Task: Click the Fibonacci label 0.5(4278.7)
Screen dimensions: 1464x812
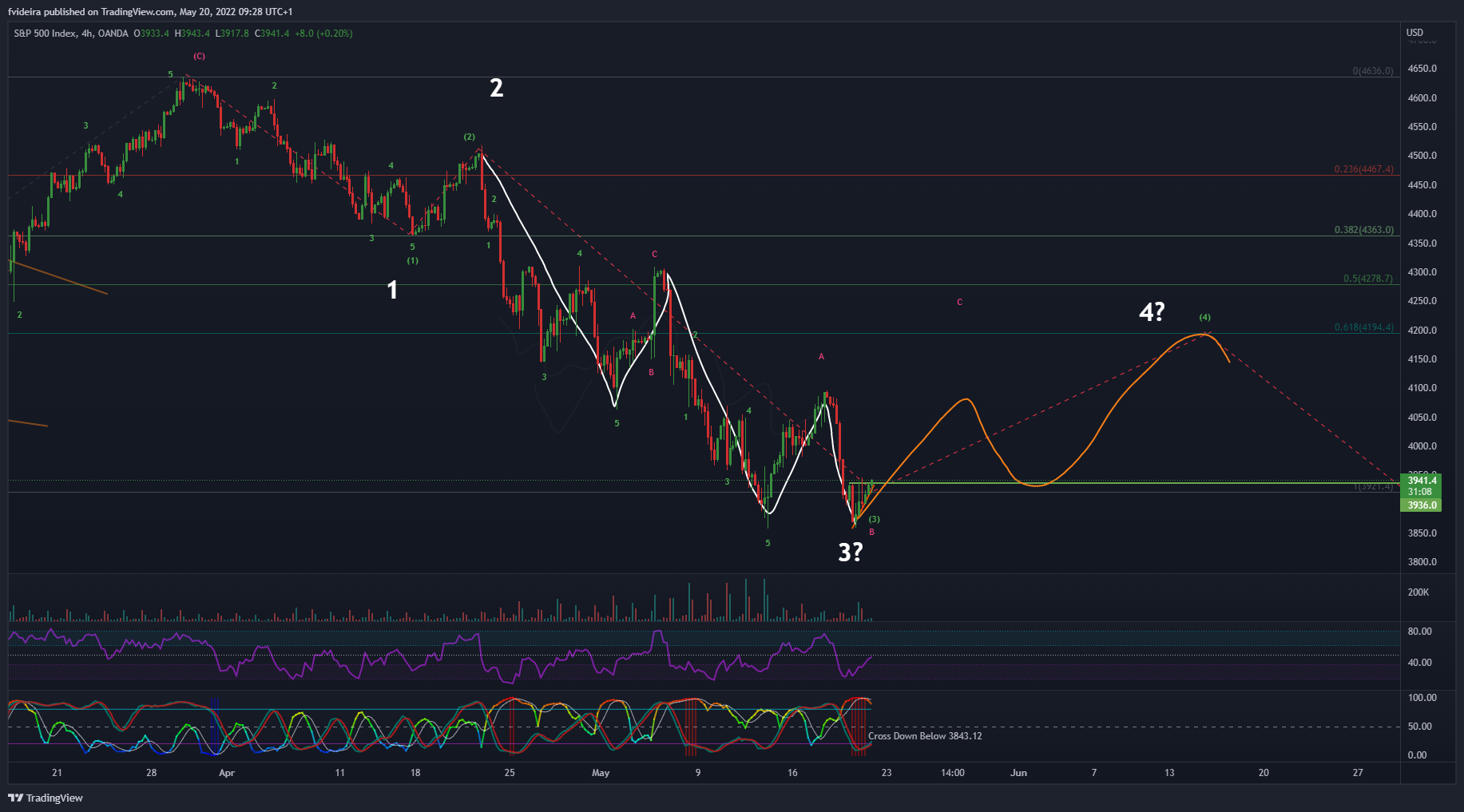Action: coord(1368,279)
